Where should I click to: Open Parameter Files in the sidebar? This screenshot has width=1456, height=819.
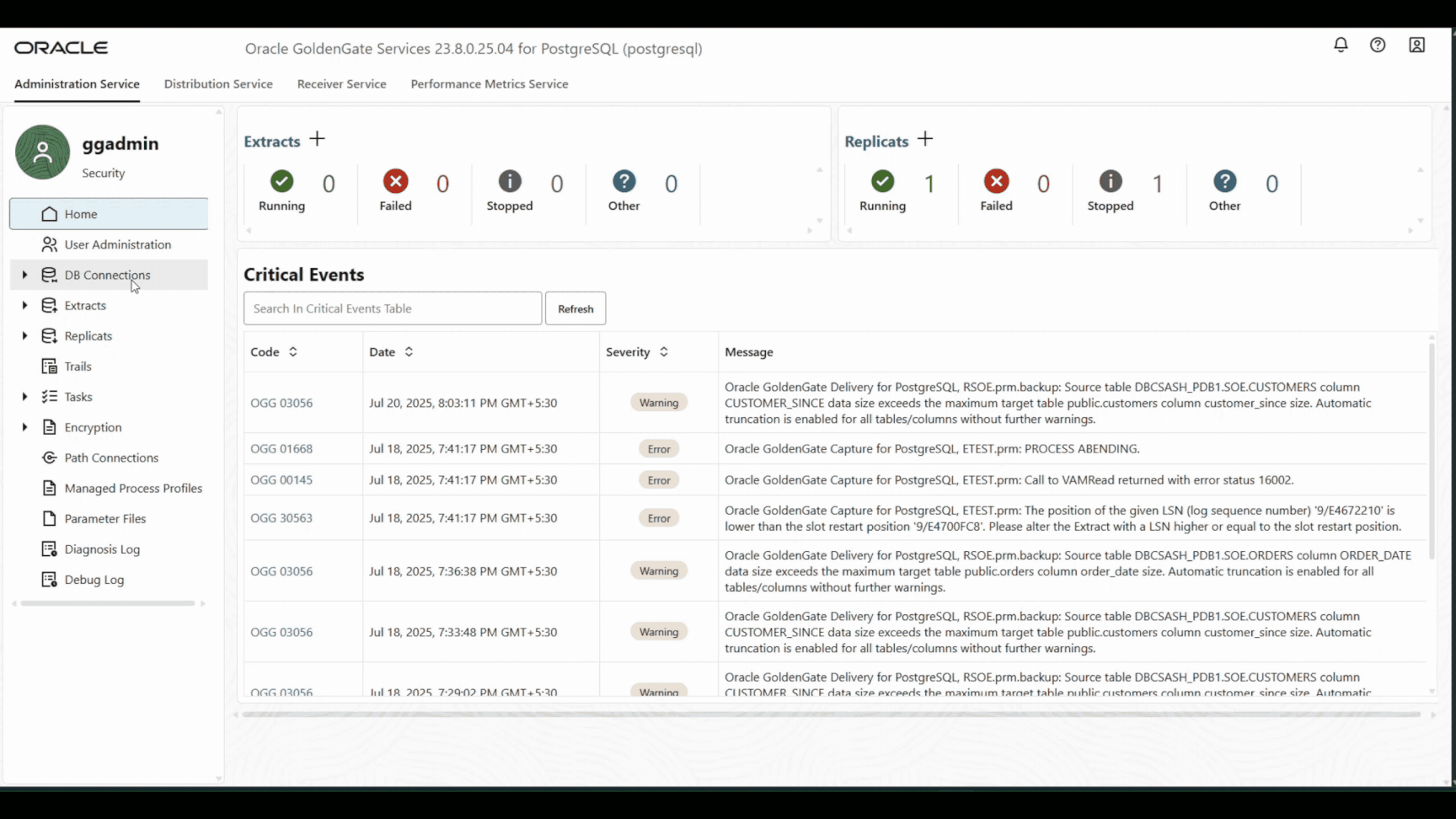109,518
